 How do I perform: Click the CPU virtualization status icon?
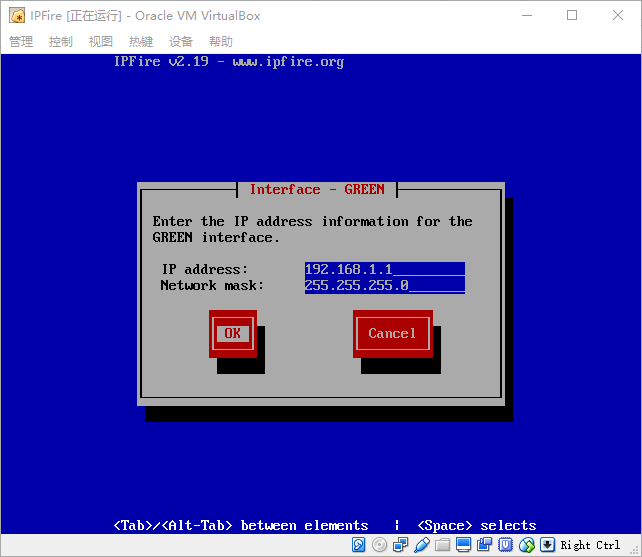coord(506,545)
